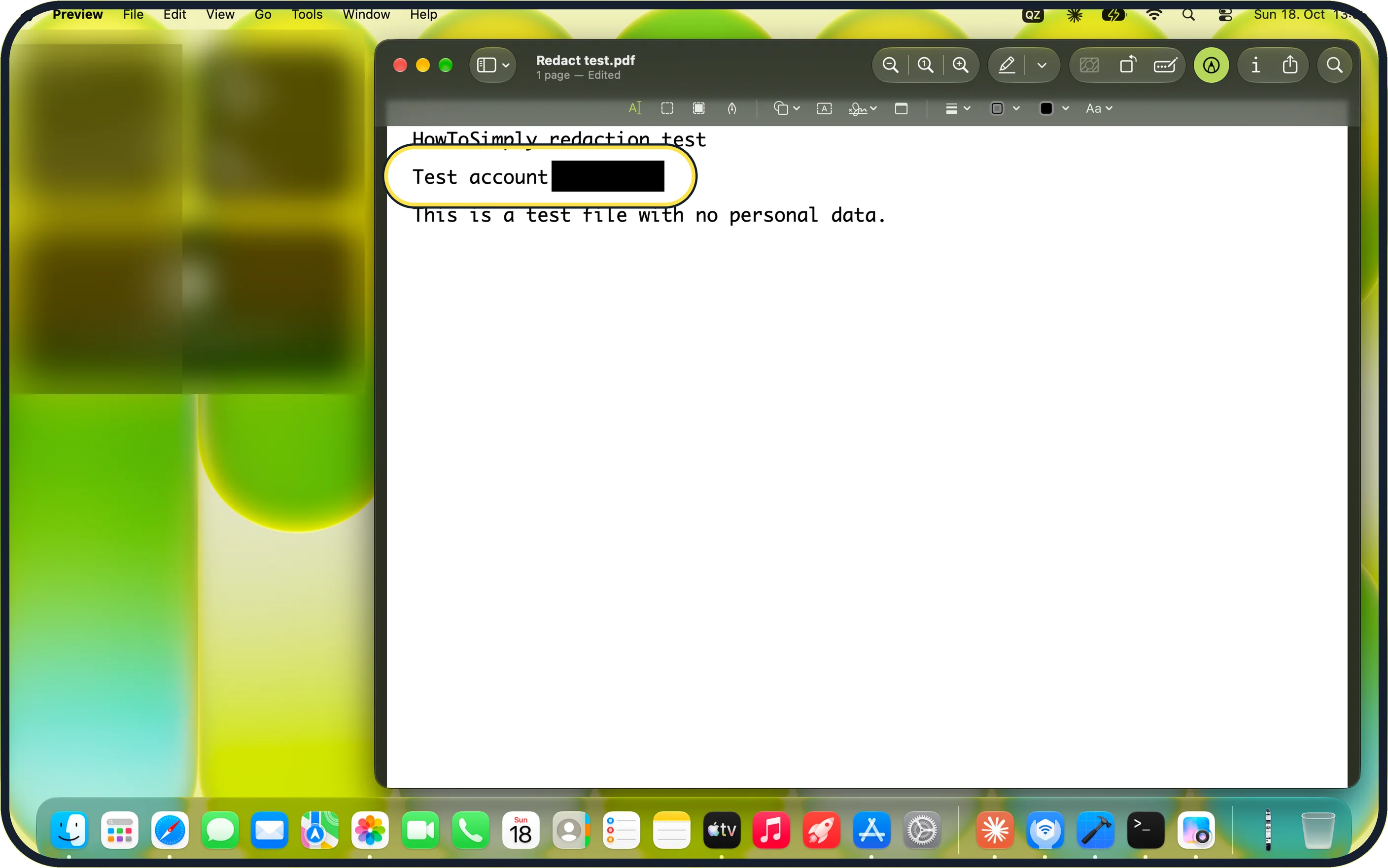Insert a text box annotation
1388x868 pixels.
[x=824, y=108]
